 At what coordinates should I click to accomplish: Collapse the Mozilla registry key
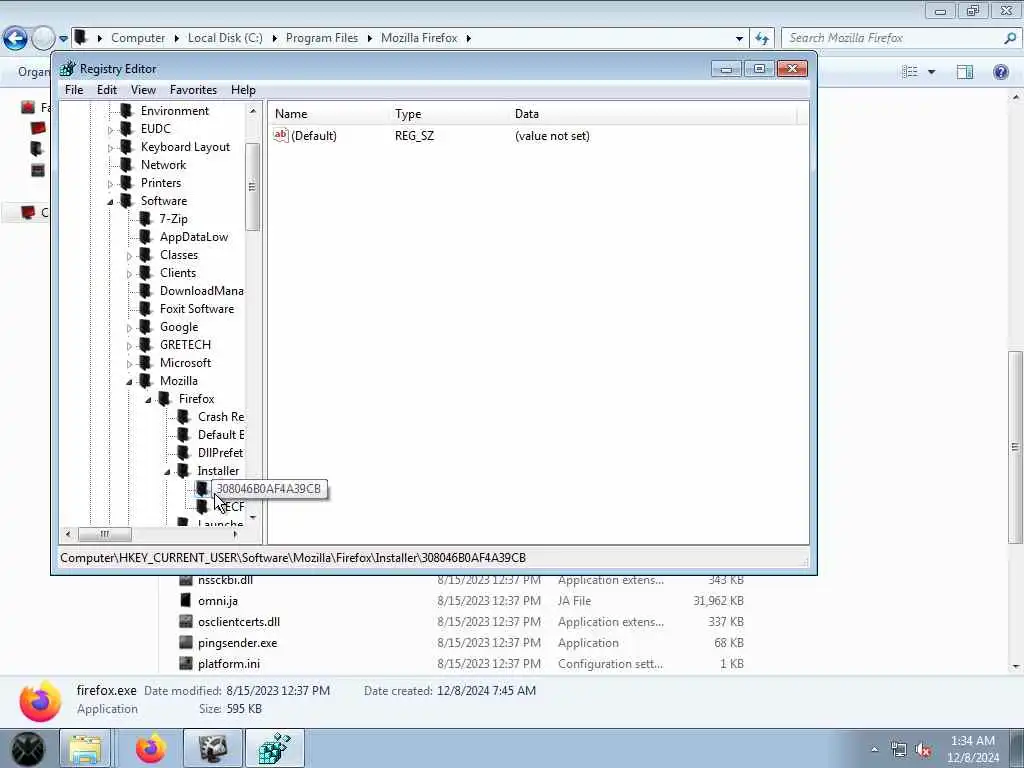click(129, 381)
